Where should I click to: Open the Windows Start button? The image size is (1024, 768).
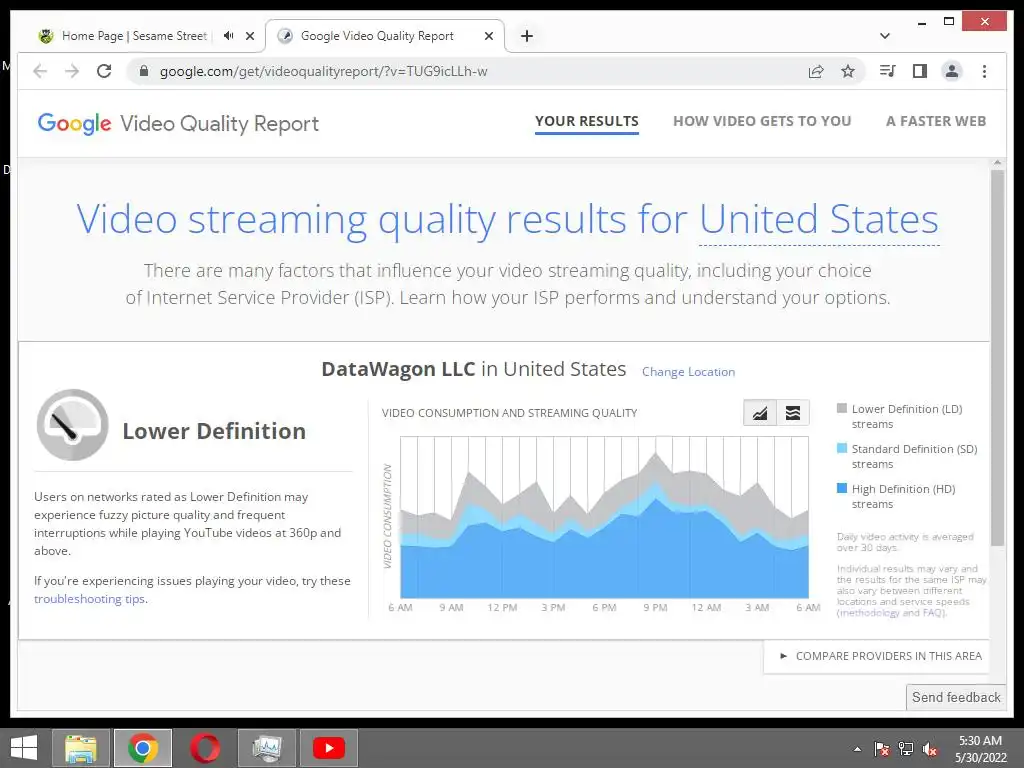pos(24,748)
